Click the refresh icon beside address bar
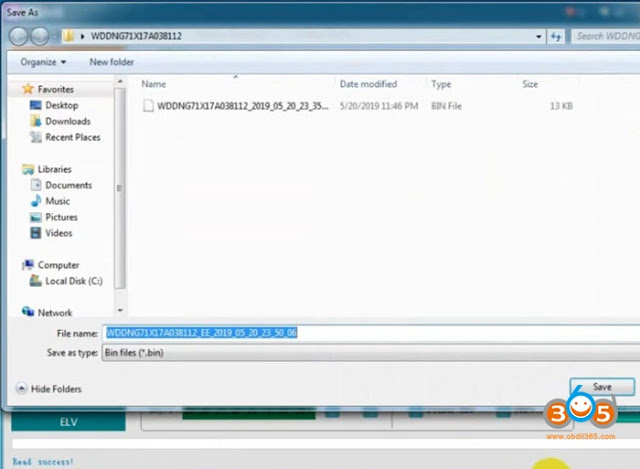640x469 pixels. click(x=556, y=37)
